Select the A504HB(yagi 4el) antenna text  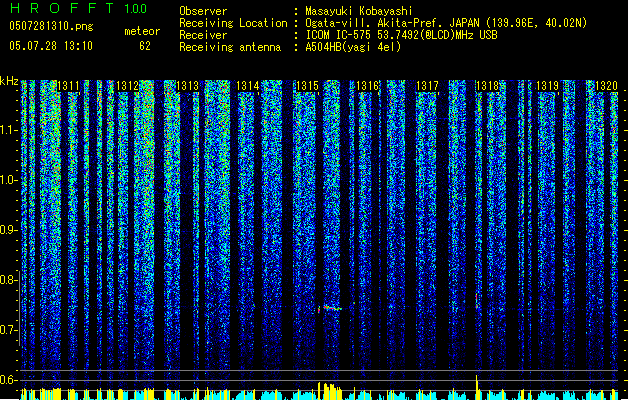click(353, 47)
